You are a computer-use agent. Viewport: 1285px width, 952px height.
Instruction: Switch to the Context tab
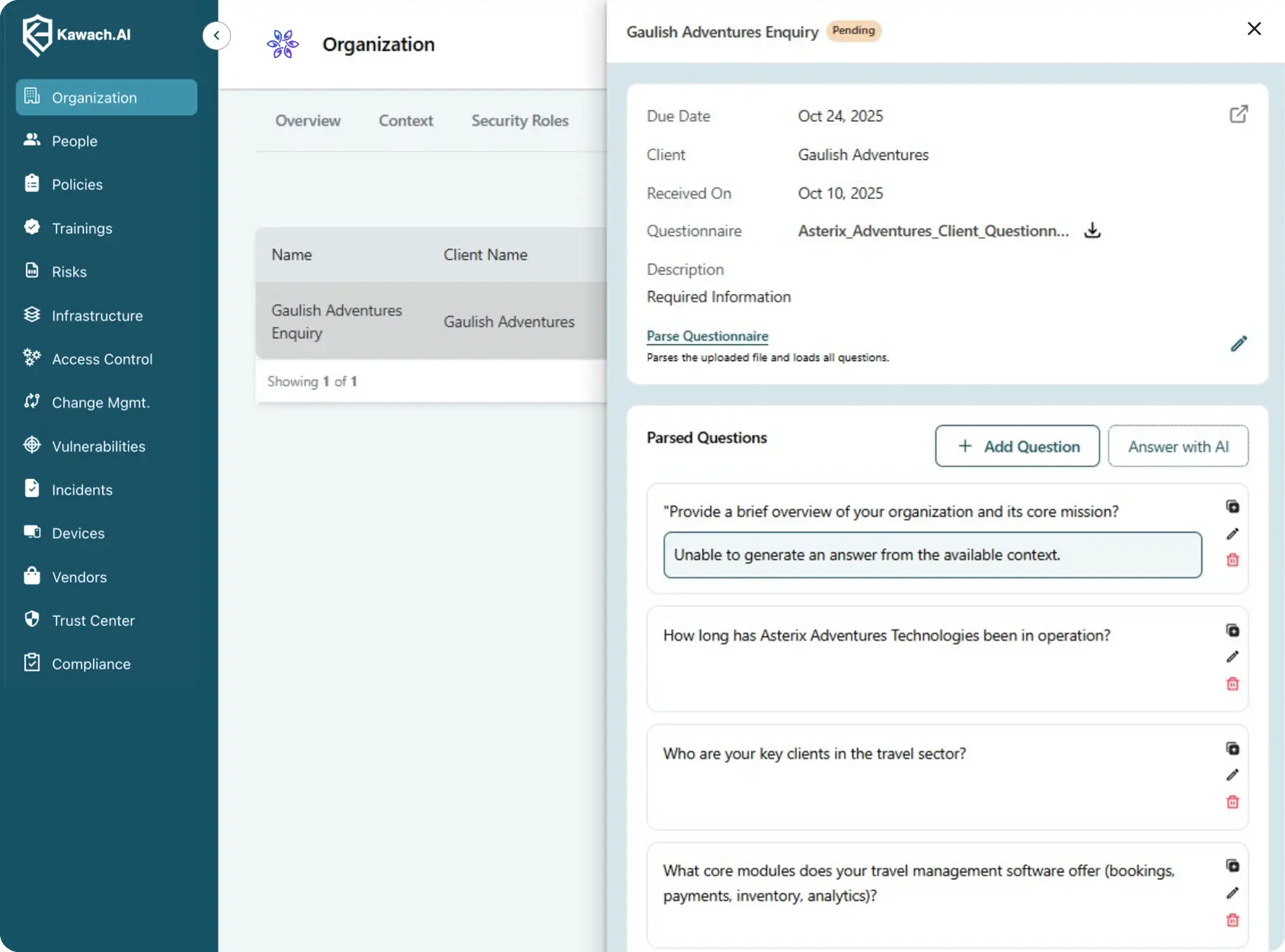tap(405, 121)
